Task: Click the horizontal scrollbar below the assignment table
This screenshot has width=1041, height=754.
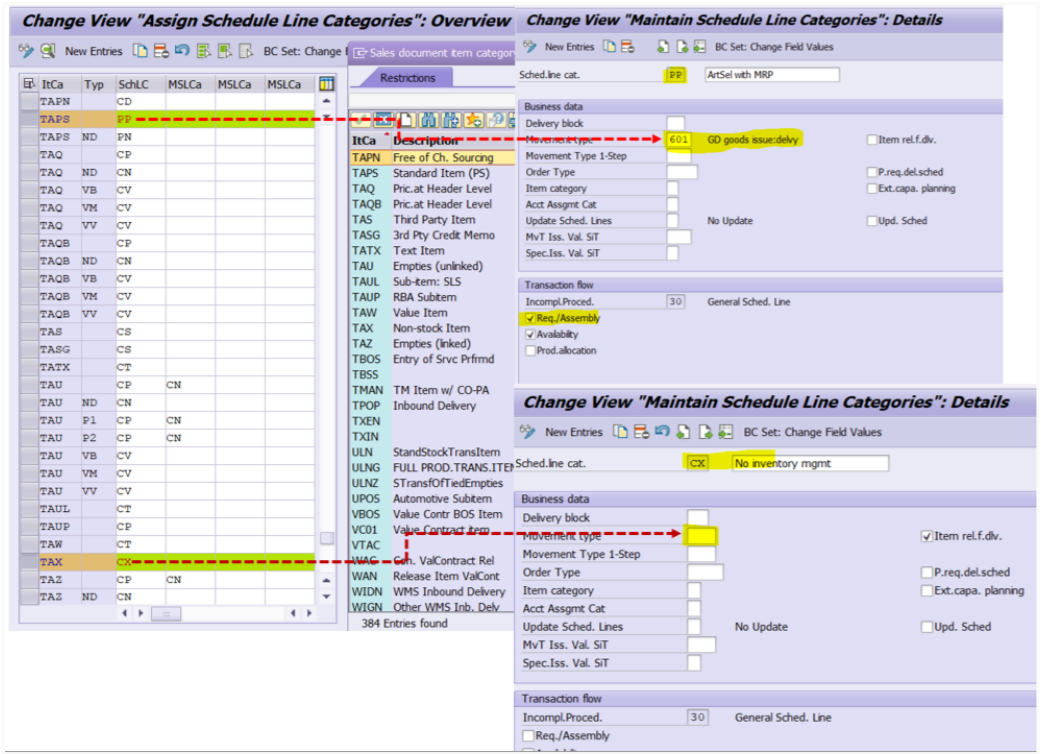Action: pos(166,613)
